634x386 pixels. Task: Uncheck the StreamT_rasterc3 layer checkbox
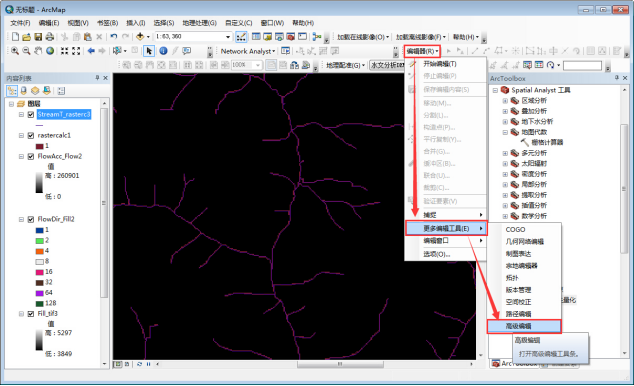click(31, 115)
